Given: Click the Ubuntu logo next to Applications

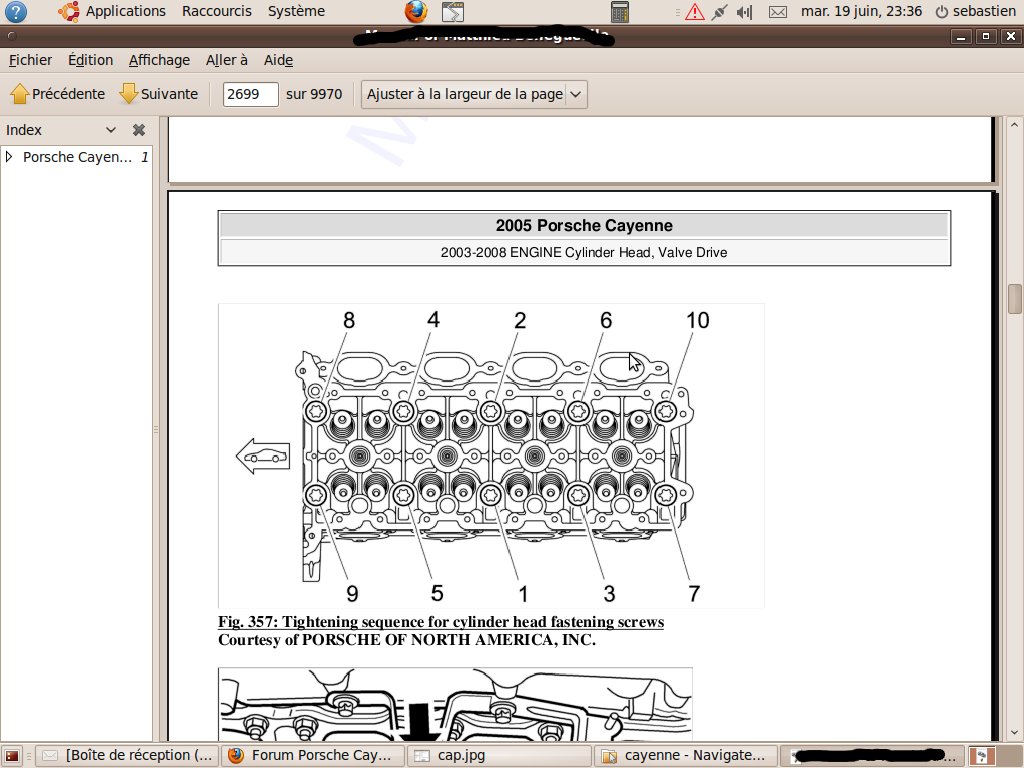Looking at the screenshot, I should pos(69,11).
